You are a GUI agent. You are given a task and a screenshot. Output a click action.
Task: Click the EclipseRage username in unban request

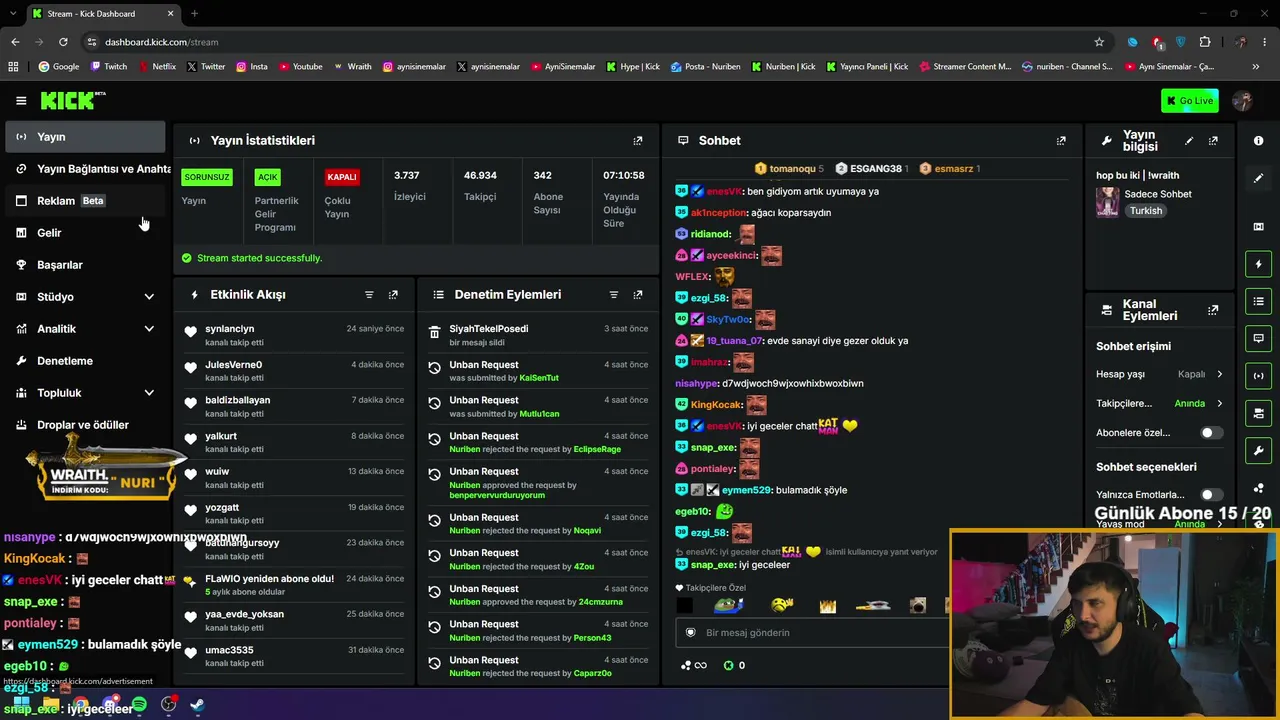click(597, 450)
